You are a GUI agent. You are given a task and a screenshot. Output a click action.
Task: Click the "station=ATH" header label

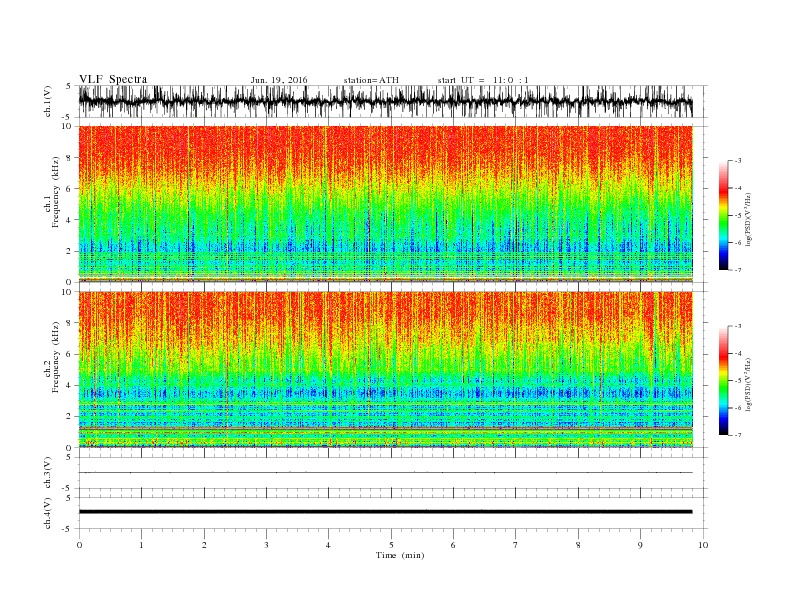point(371,80)
